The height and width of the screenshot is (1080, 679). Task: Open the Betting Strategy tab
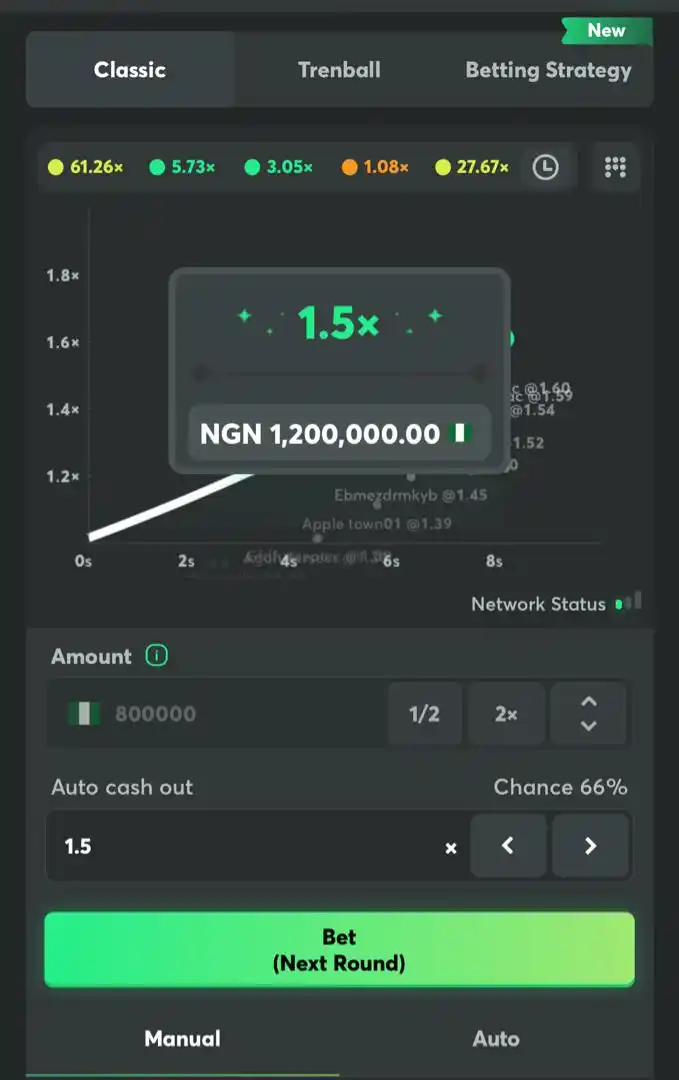pyautogui.click(x=548, y=70)
